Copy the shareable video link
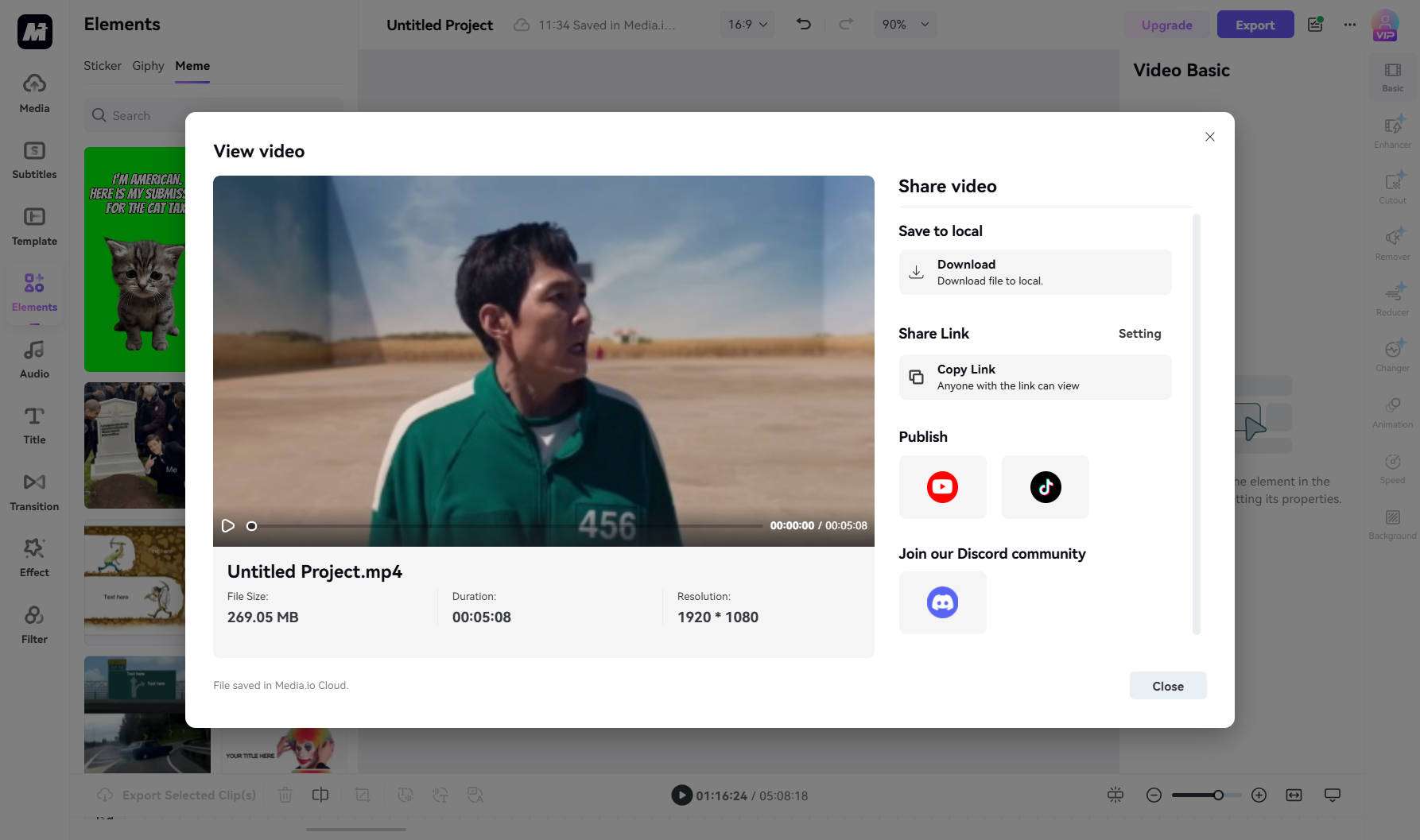Screen dimensions: 1420x840 pyautogui.click(x=1034, y=377)
